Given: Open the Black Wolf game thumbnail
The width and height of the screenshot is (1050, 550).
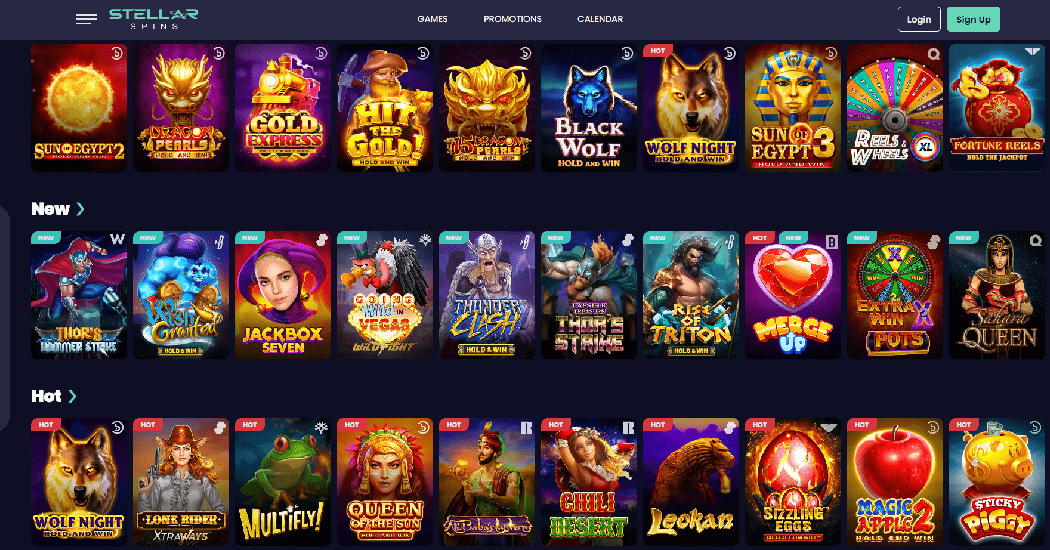Looking at the screenshot, I should pos(589,108).
